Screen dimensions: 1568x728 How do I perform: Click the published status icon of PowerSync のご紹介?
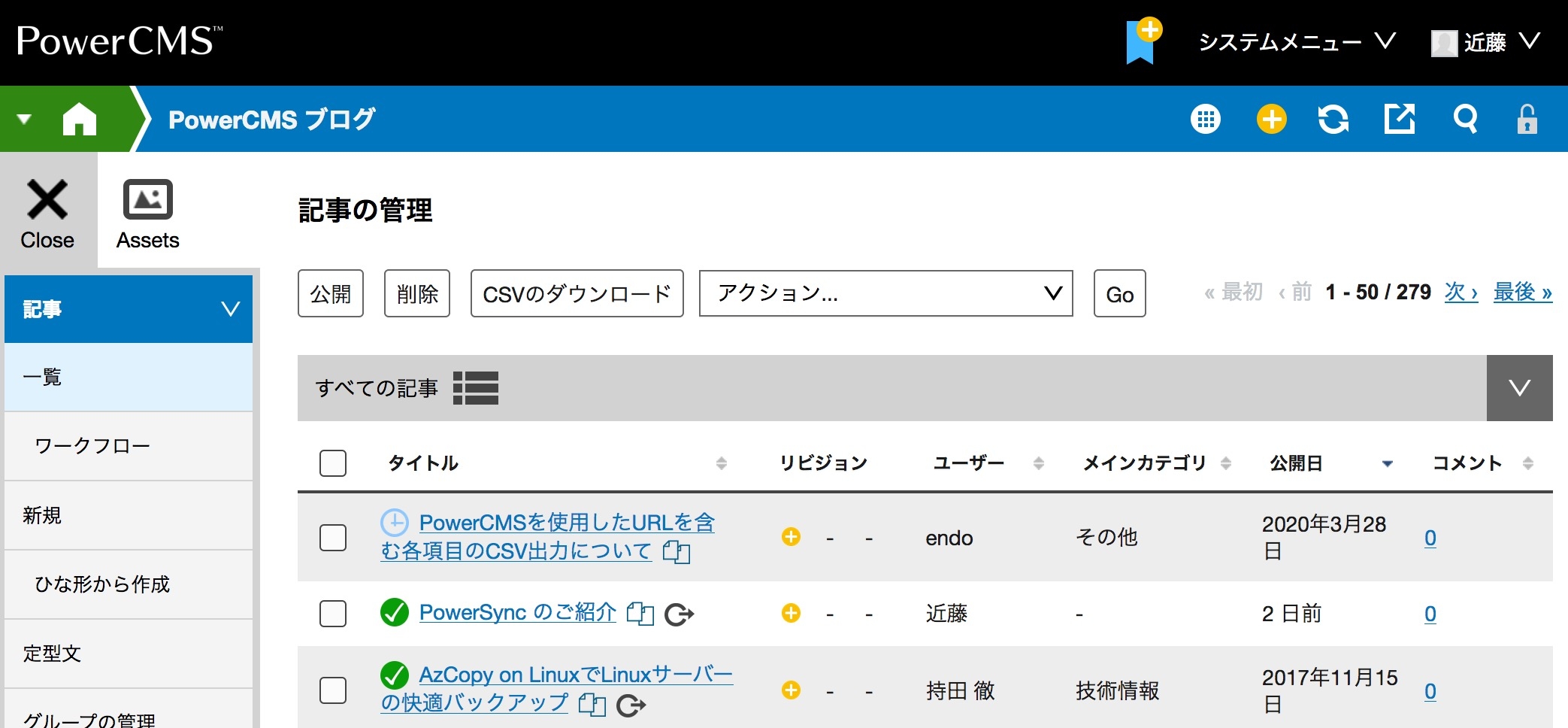point(395,612)
